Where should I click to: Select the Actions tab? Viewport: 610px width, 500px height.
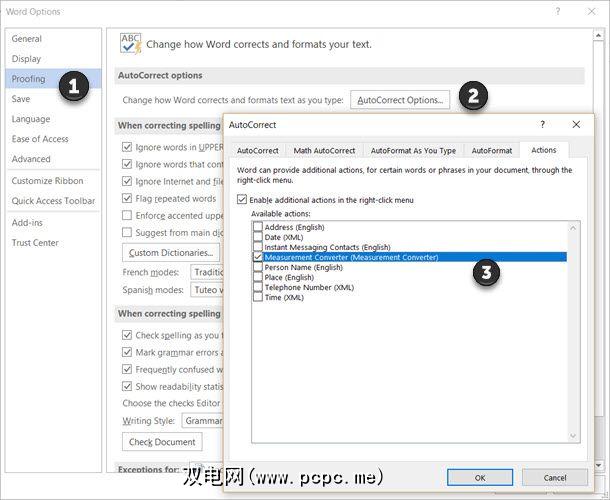pos(544,150)
